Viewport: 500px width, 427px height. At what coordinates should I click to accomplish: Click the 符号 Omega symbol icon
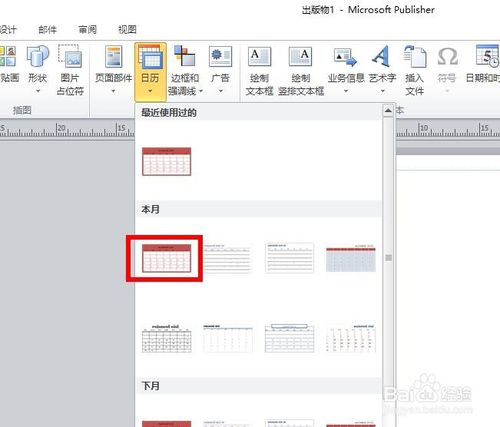[447, 57]
